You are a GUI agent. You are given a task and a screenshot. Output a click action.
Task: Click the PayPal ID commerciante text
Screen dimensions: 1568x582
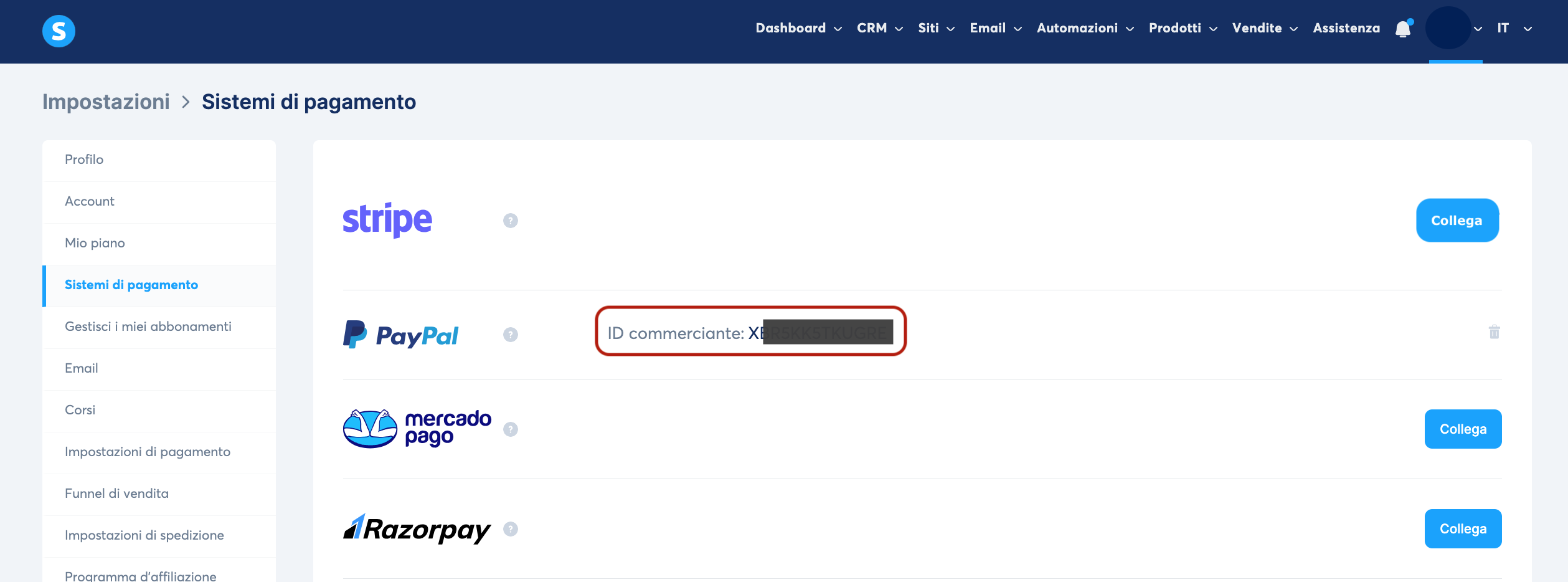tap(750, 333)
